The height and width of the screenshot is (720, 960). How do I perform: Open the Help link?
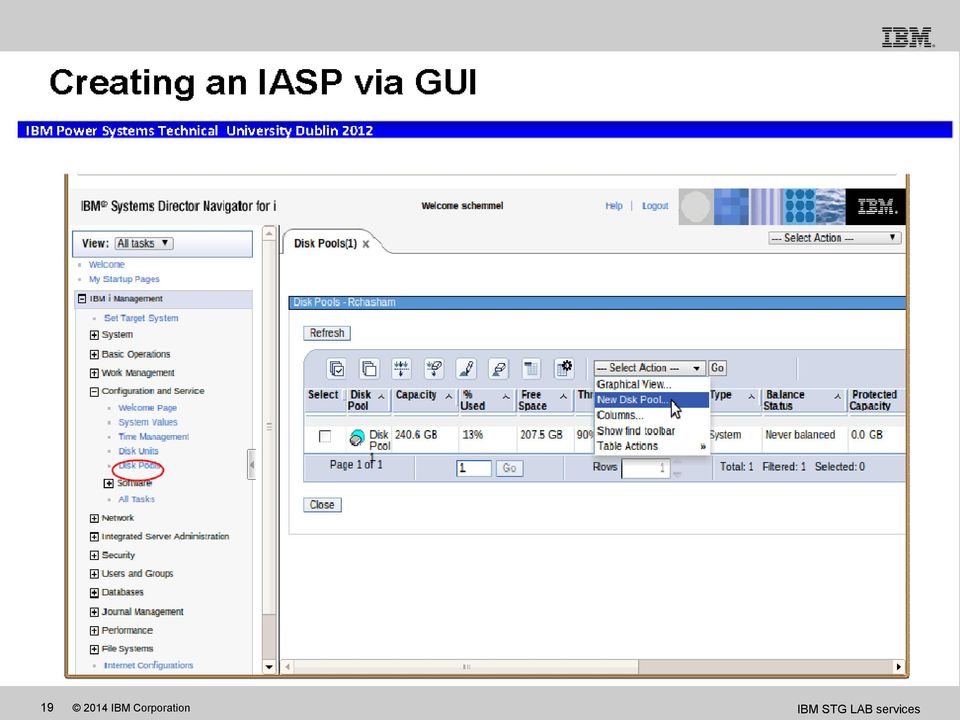click(613, 206)
